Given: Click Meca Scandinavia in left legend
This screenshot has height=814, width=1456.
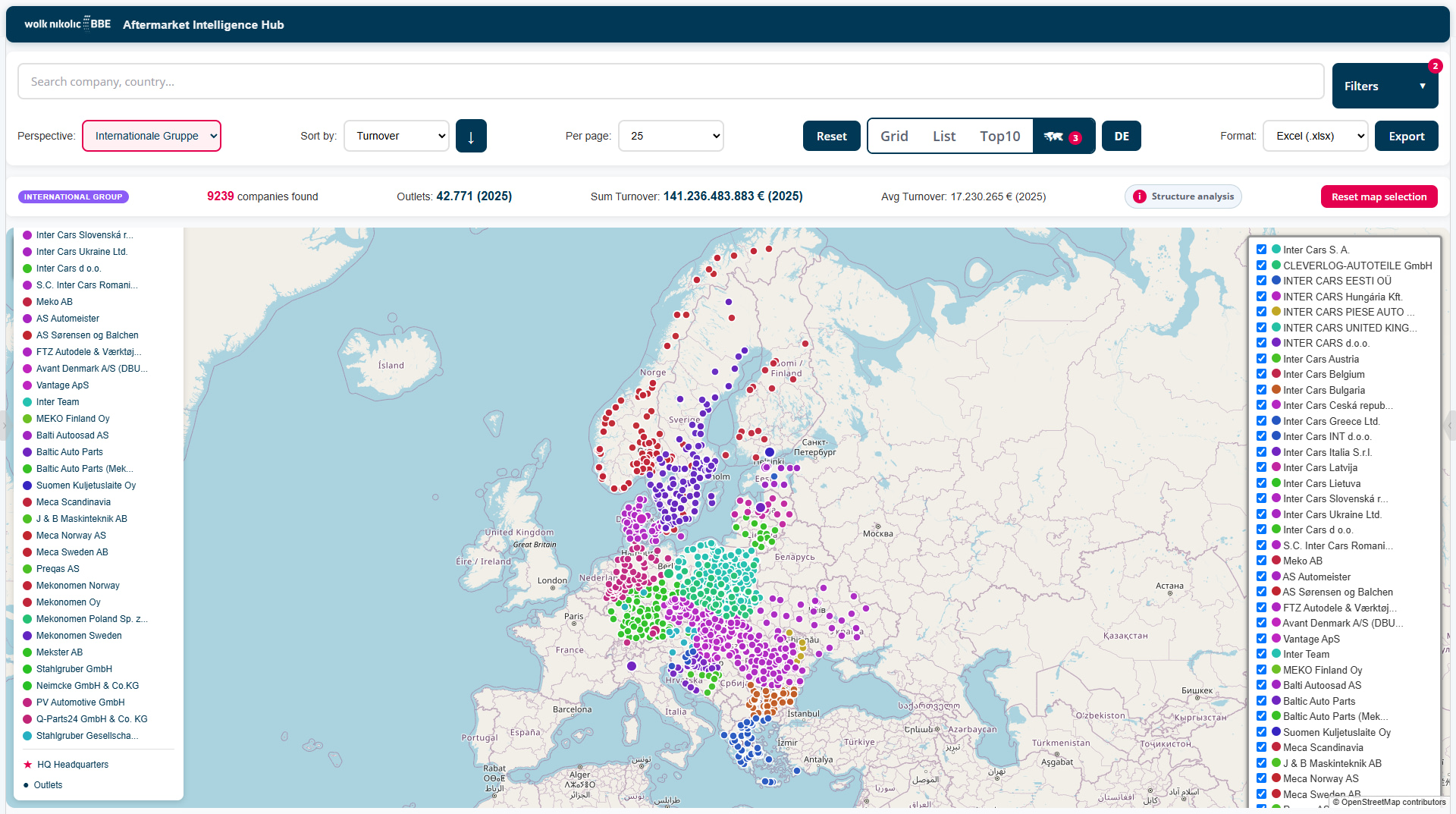Looking at the screenshot, I should (x=74, y=502).
